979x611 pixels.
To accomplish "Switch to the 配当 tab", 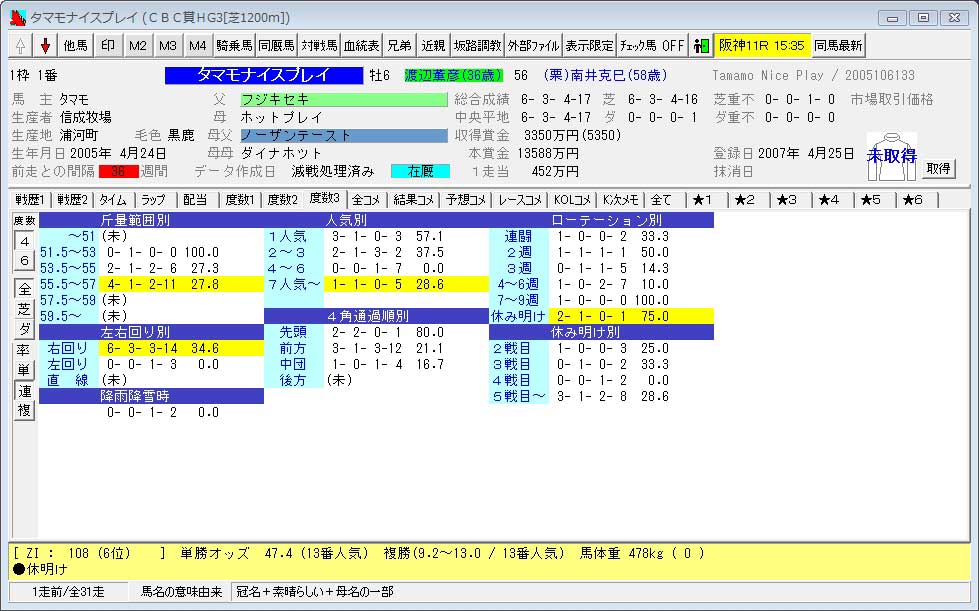I will 195,199.
